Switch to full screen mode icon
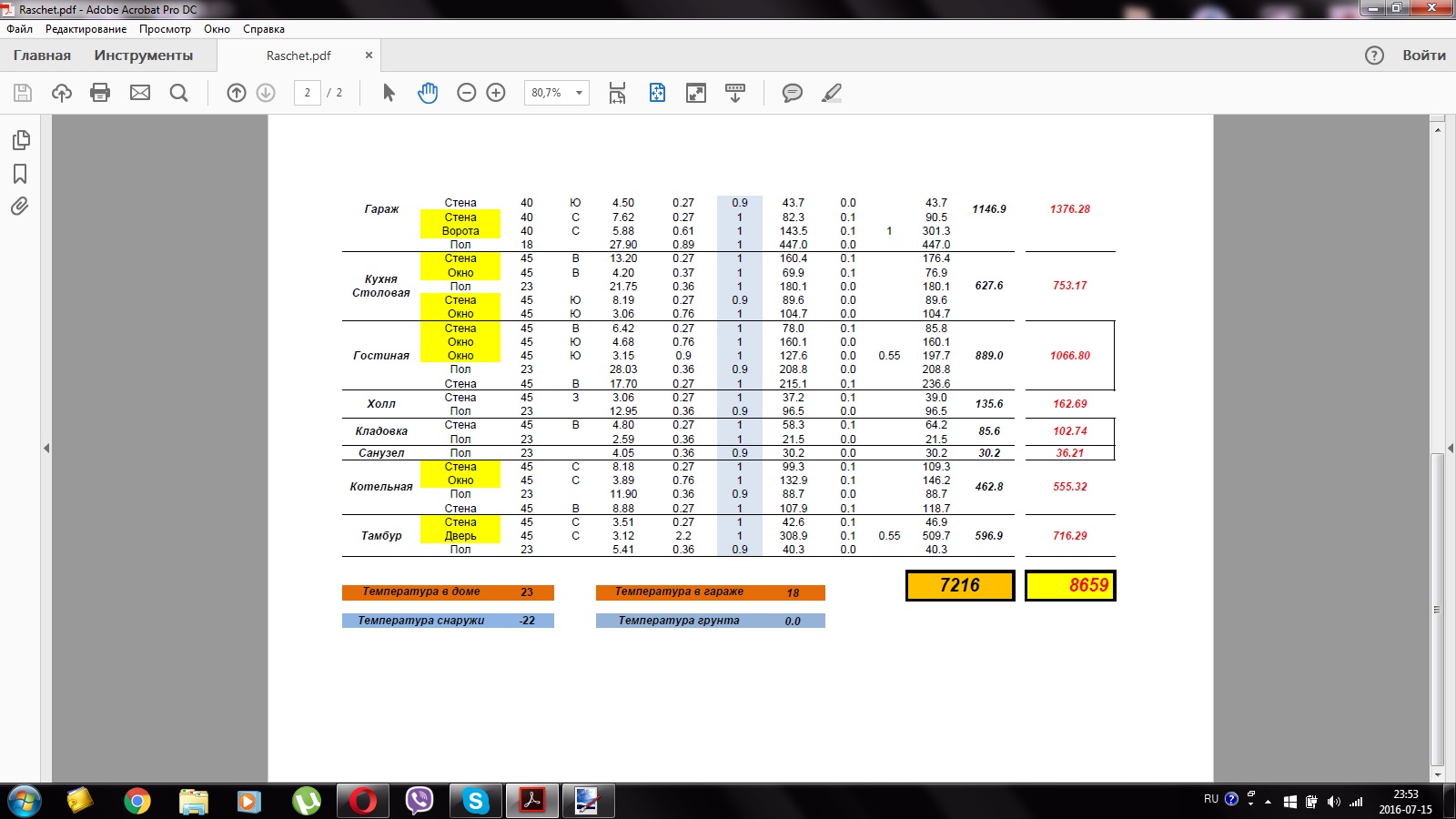 click(x=696, y=93)
